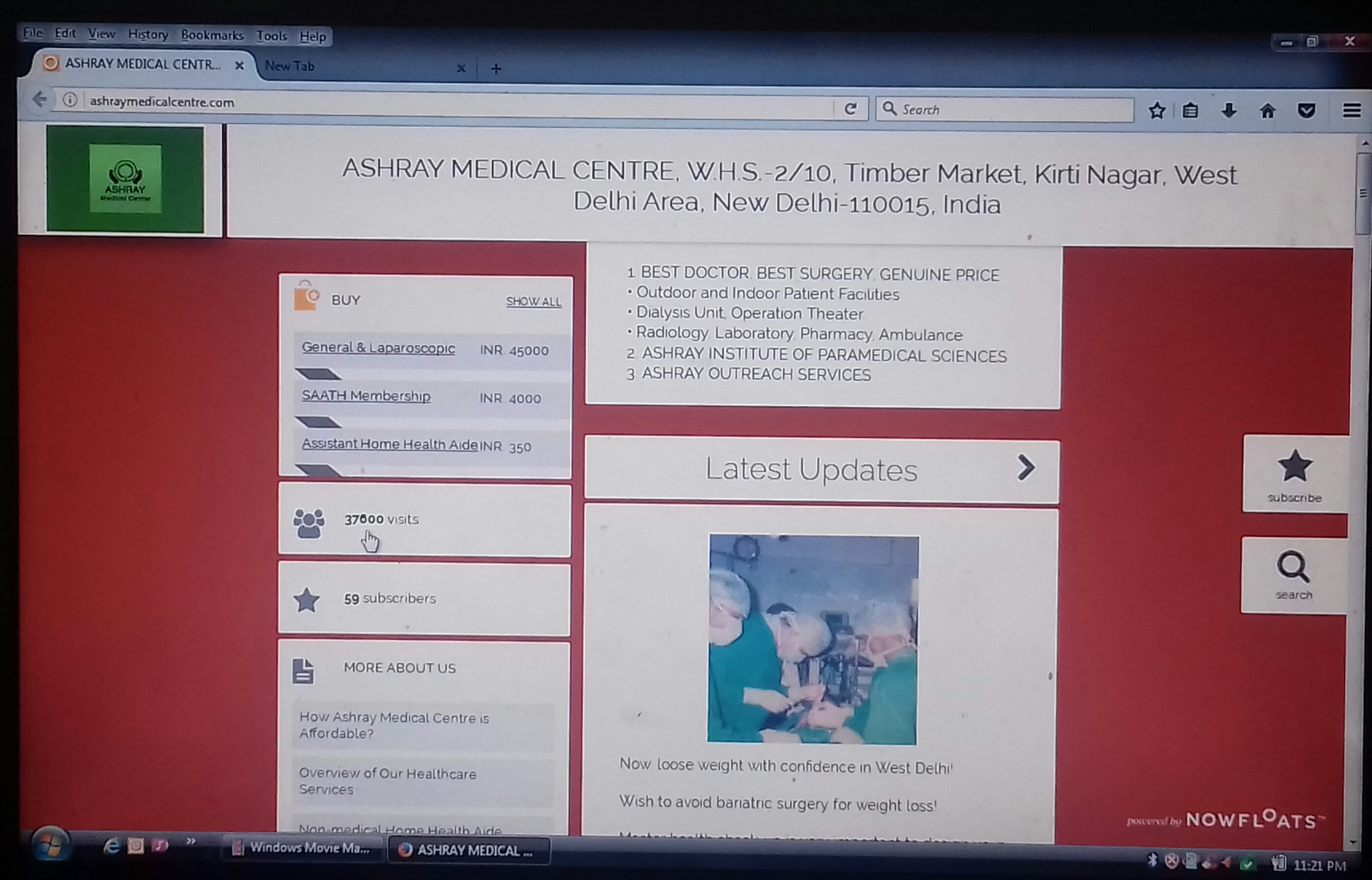Click SHOW ALL link in BUY panel

[533, 301]
